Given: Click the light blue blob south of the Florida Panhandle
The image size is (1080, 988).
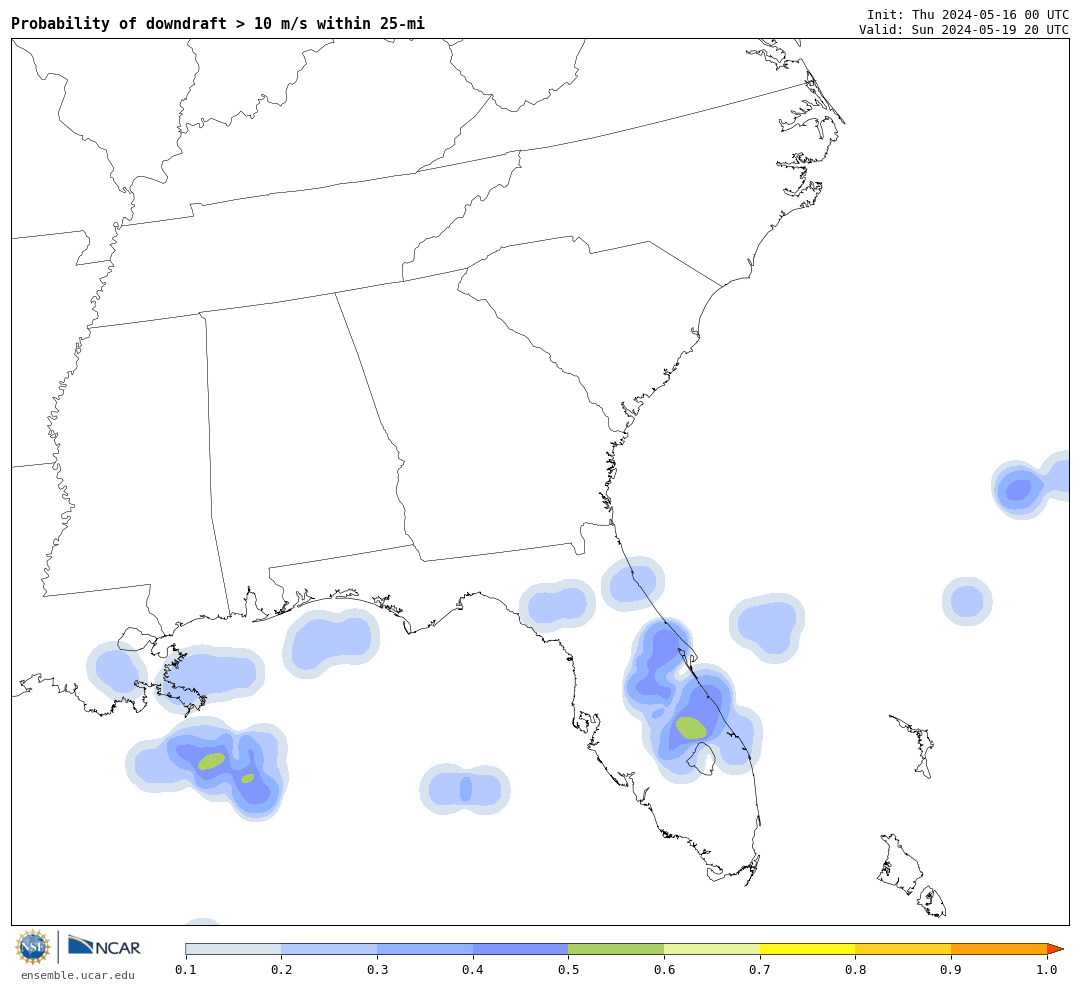Looking at the screenshot, I should [331, 643].
